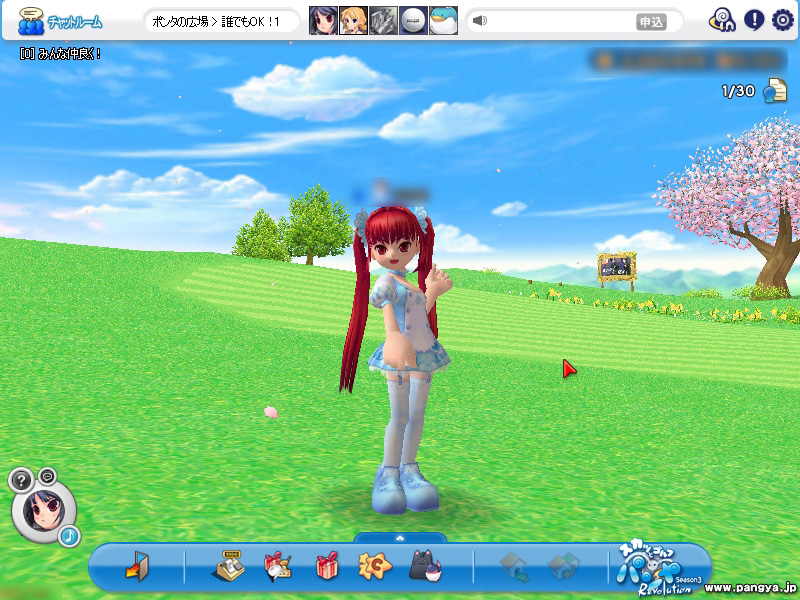
Task: Mute sound using top-bar speaker icon
Action: tap(480, 21)
